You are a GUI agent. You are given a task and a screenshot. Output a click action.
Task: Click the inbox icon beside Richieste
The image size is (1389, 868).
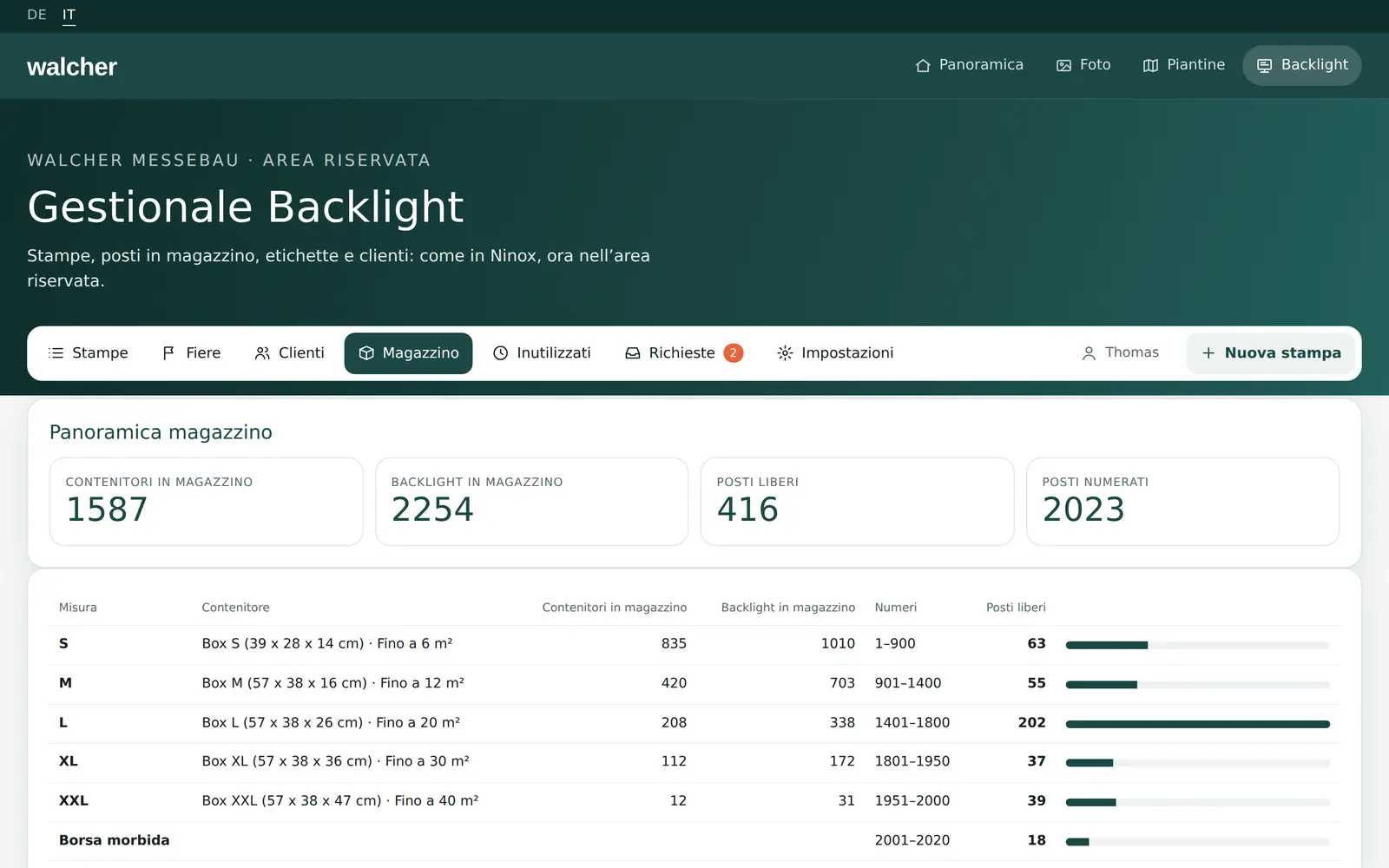coord(633,353)
